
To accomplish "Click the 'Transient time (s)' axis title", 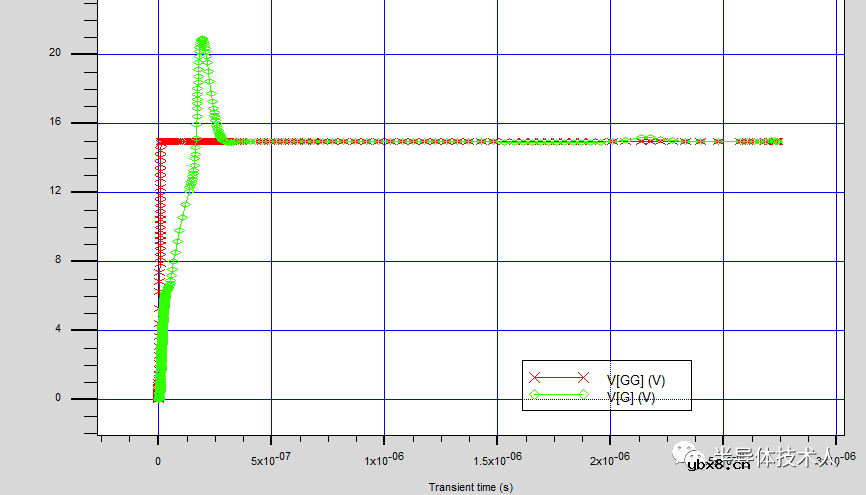I will pos(471,487).
